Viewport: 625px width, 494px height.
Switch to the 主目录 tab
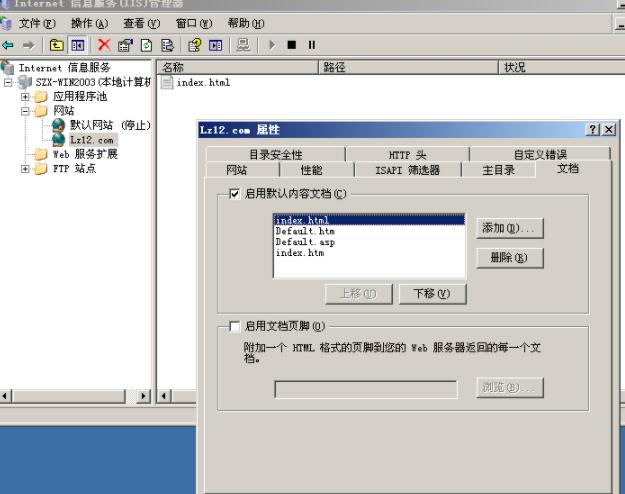(x=498, y=170)
